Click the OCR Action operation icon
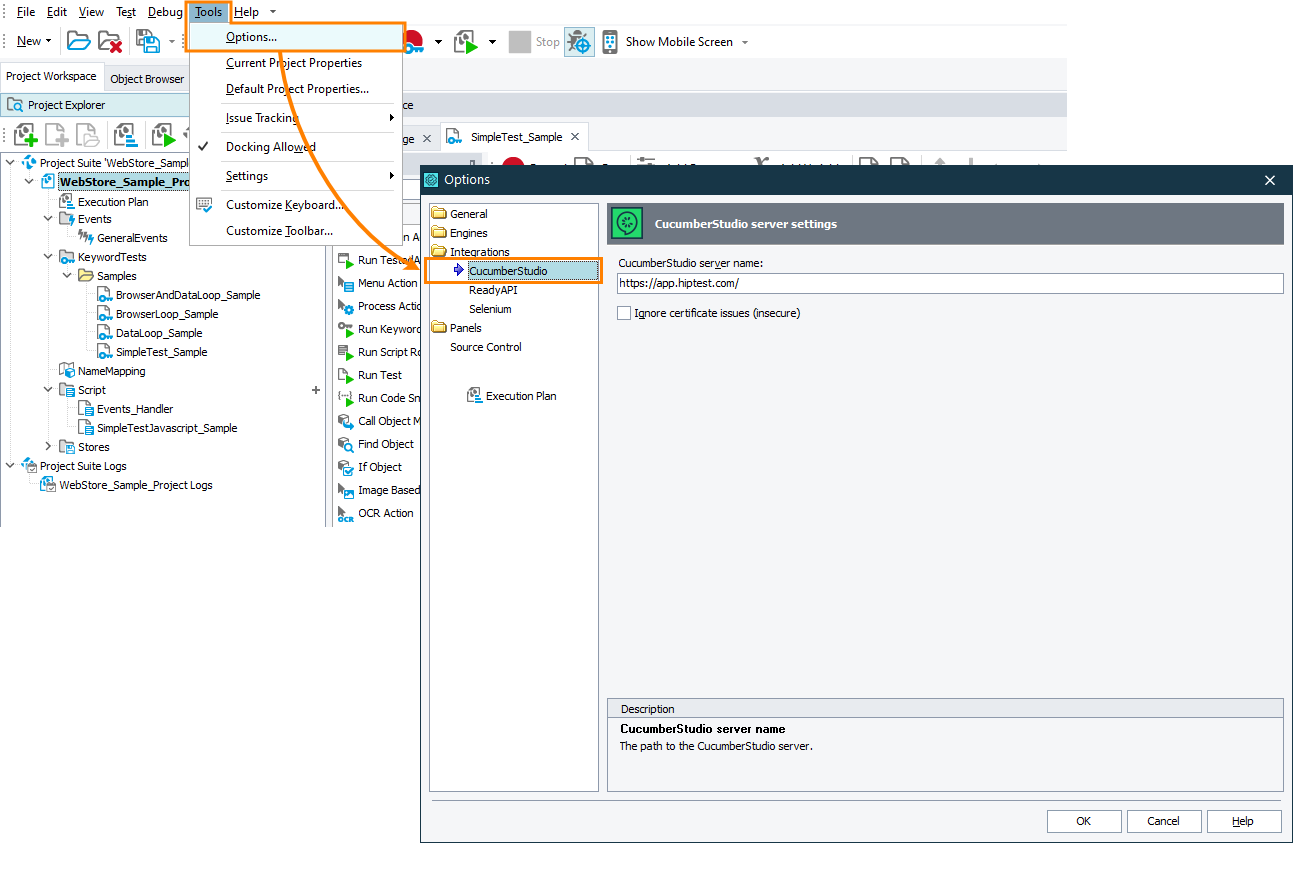Viewport: 1293px width, 878px height. click(346, 513)
